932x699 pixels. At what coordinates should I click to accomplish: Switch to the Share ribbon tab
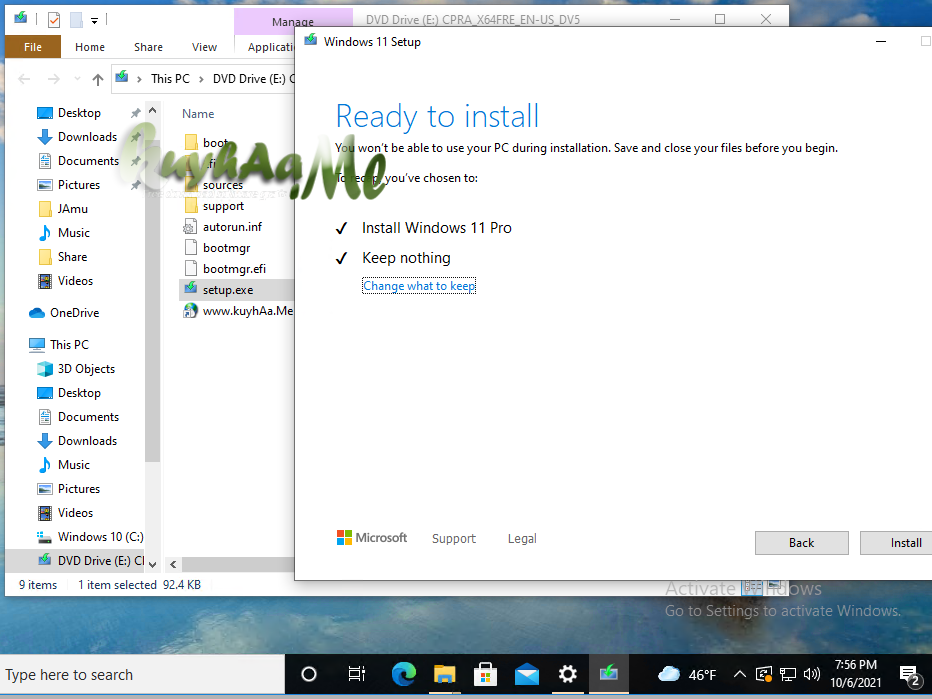tap(148, 47)
